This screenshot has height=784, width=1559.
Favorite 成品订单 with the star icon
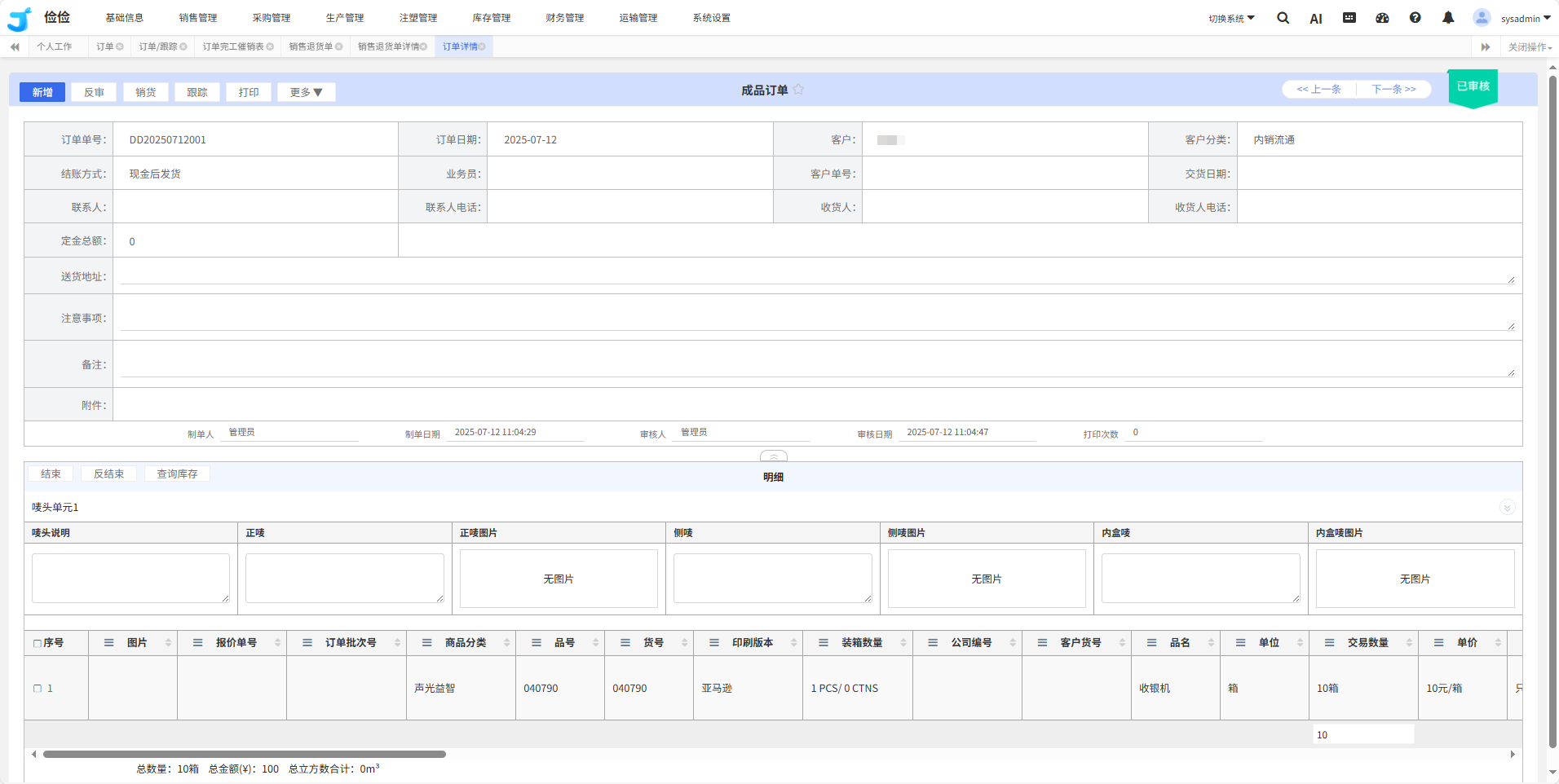click(798, 90)
